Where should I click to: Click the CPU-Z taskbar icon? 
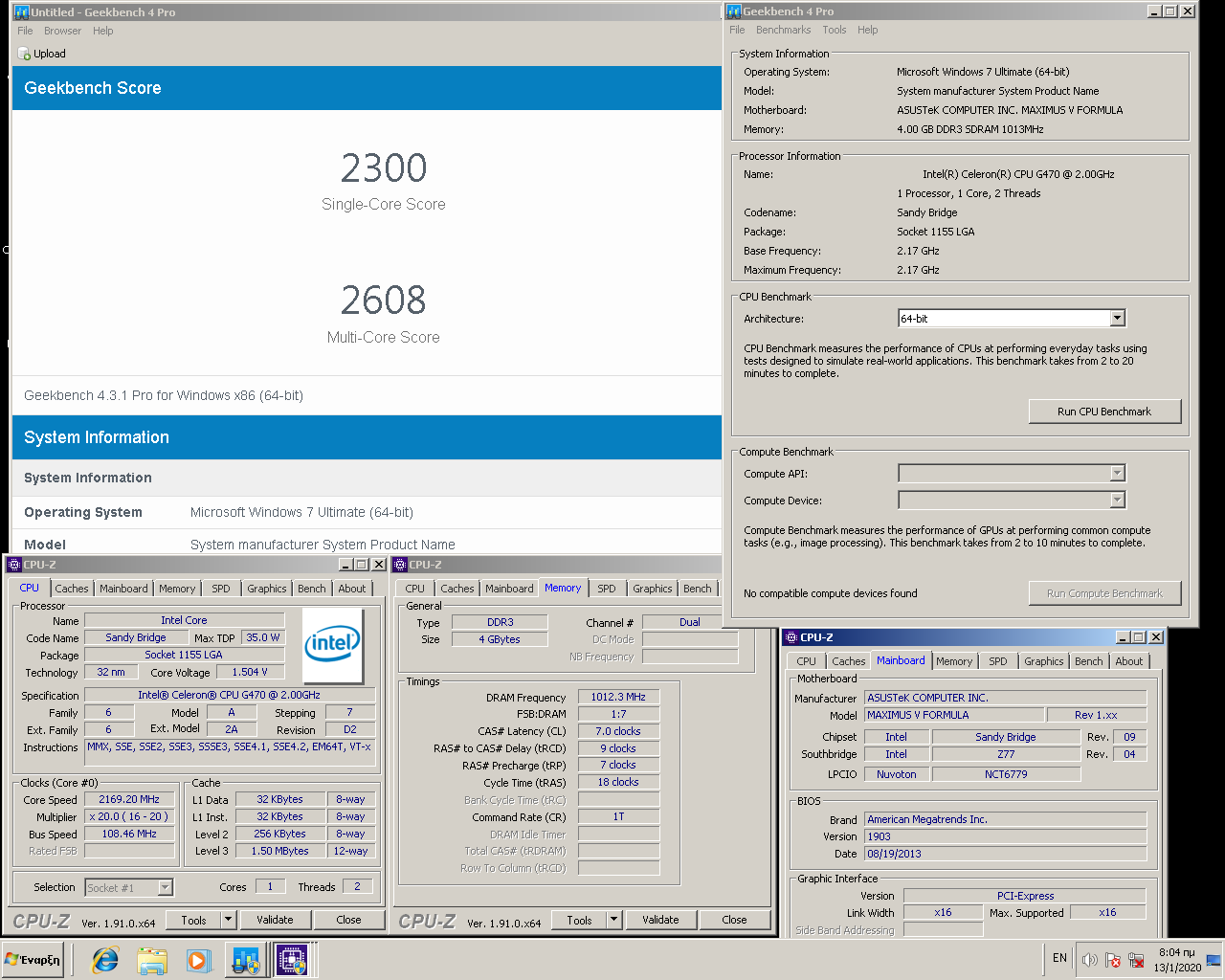point(292,959)
